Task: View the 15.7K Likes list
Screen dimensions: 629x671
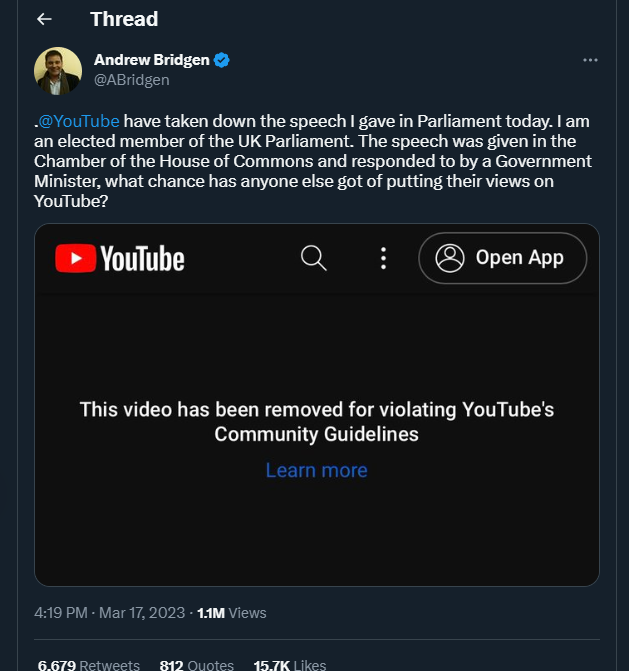Action: 289,664
